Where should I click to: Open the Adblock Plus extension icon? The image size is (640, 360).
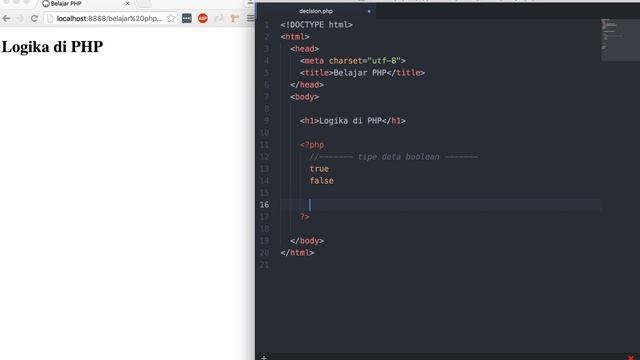point(203,18)
